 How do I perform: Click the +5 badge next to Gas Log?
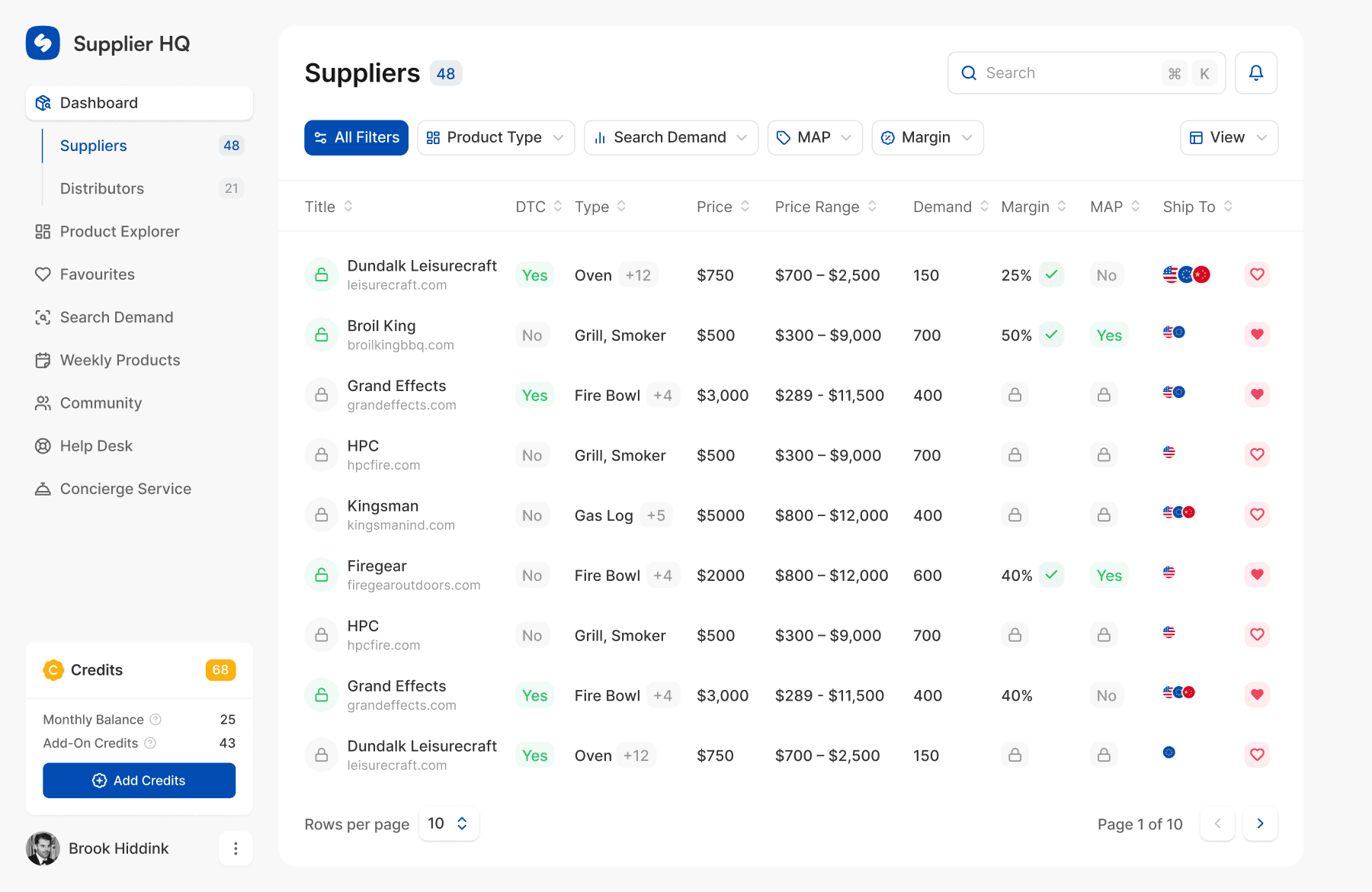tap(656, 515)
